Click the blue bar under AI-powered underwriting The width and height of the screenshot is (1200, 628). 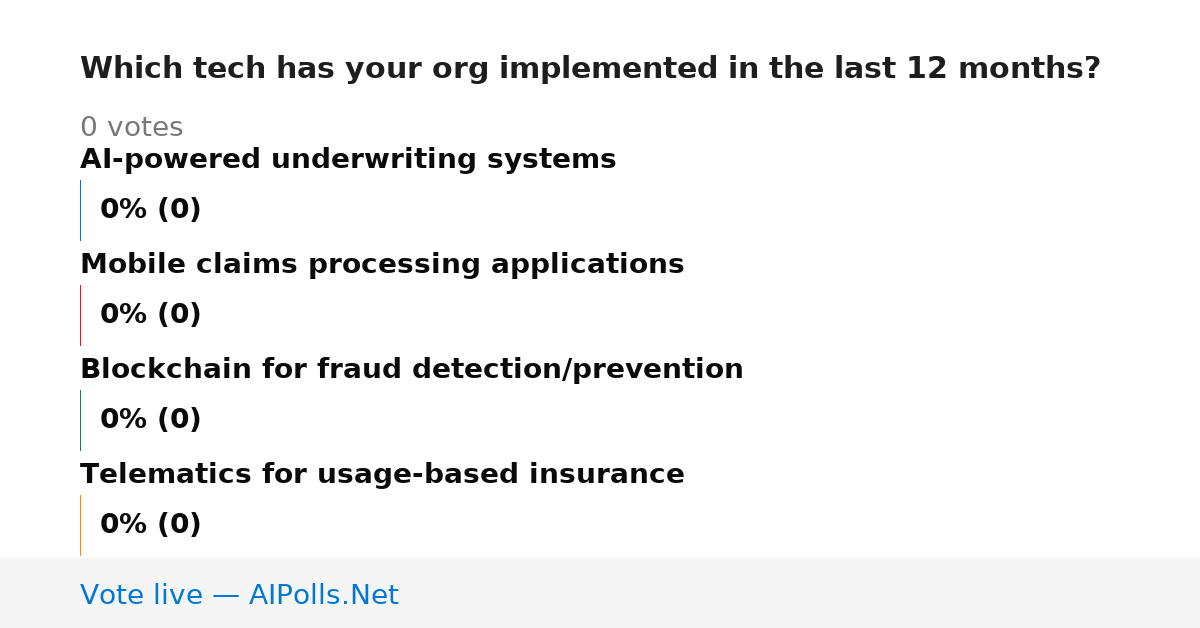pyautogui.click(x=80, y=210)
